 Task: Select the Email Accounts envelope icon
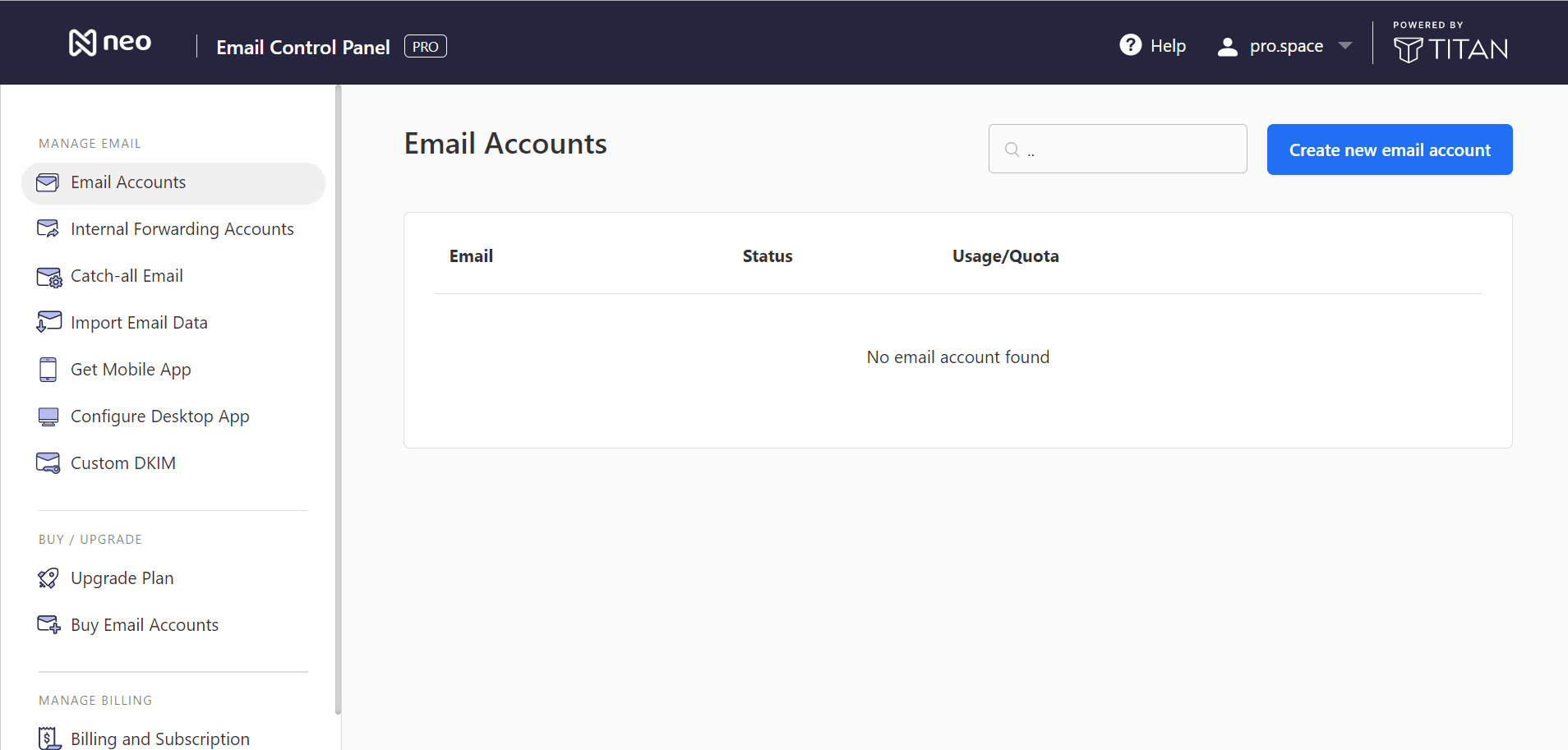pyautogui.click(x=48, y=182)
